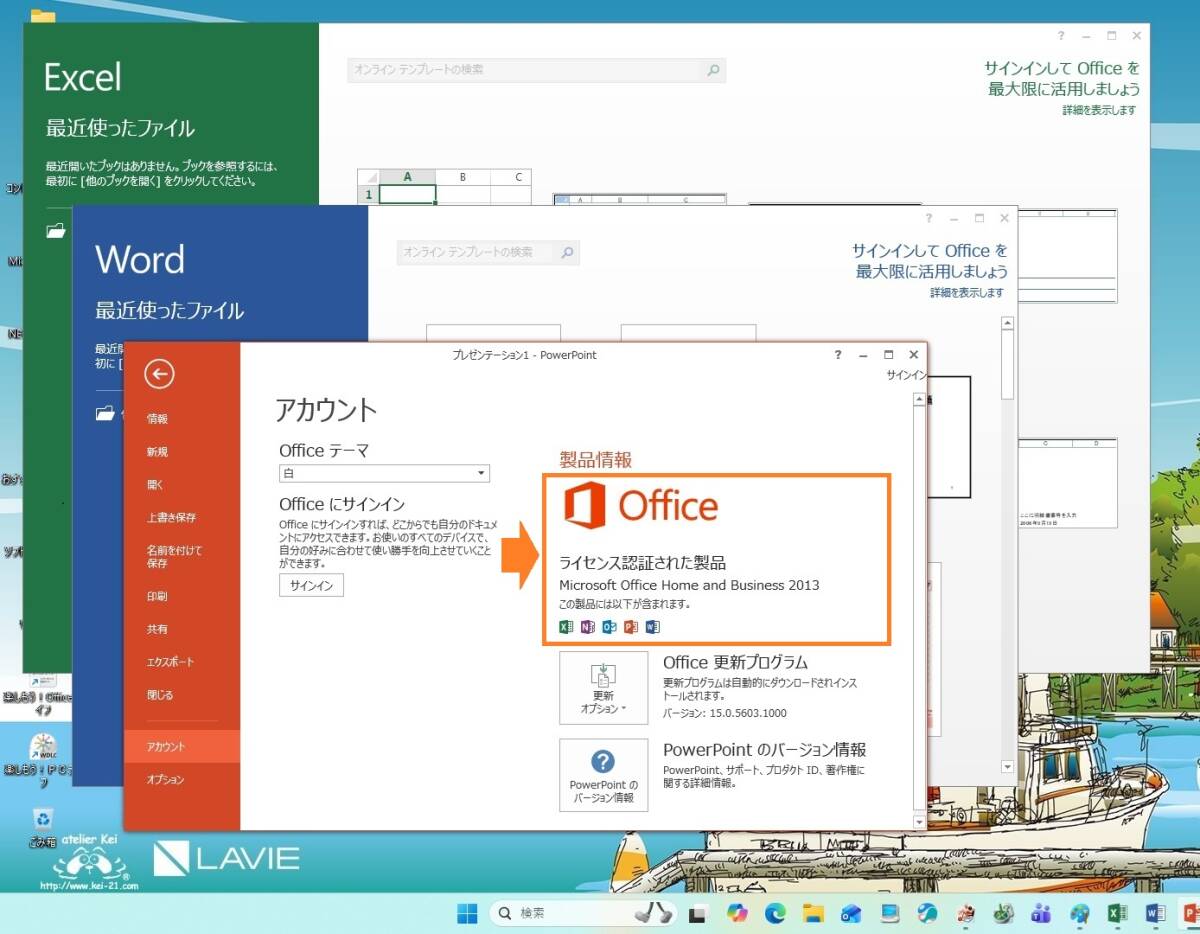The height and width of the screenshot is (934, 1200).
Task: Open the Windows Start menu
Action: 467,913
